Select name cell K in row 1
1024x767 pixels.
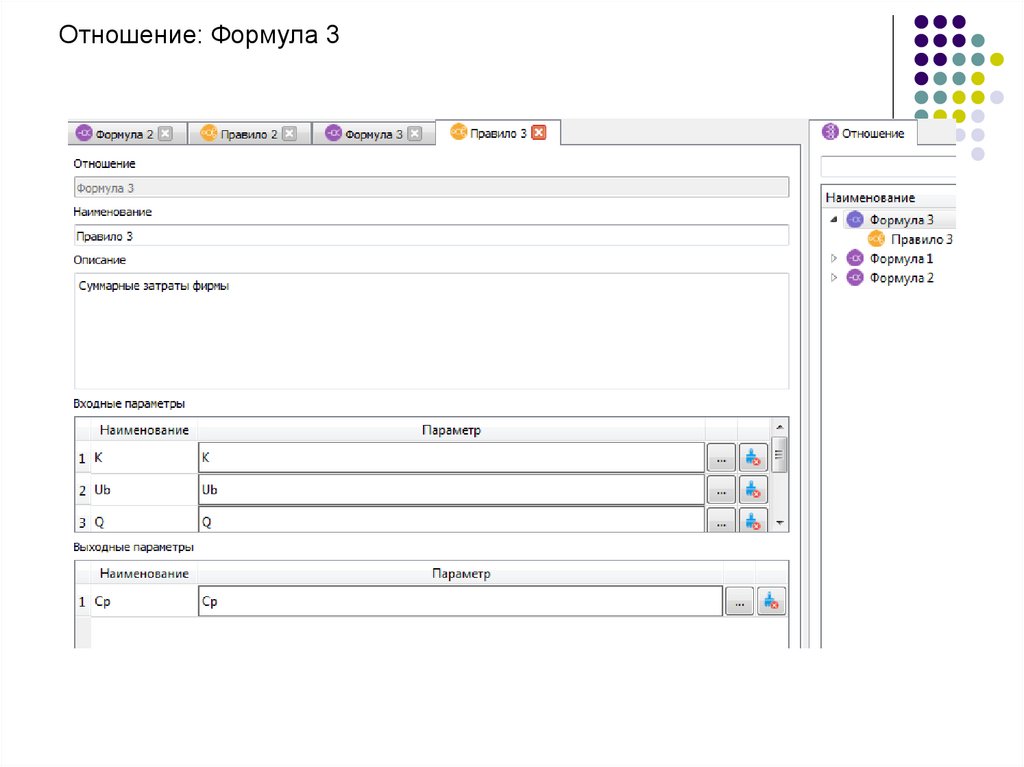[144, 457]
